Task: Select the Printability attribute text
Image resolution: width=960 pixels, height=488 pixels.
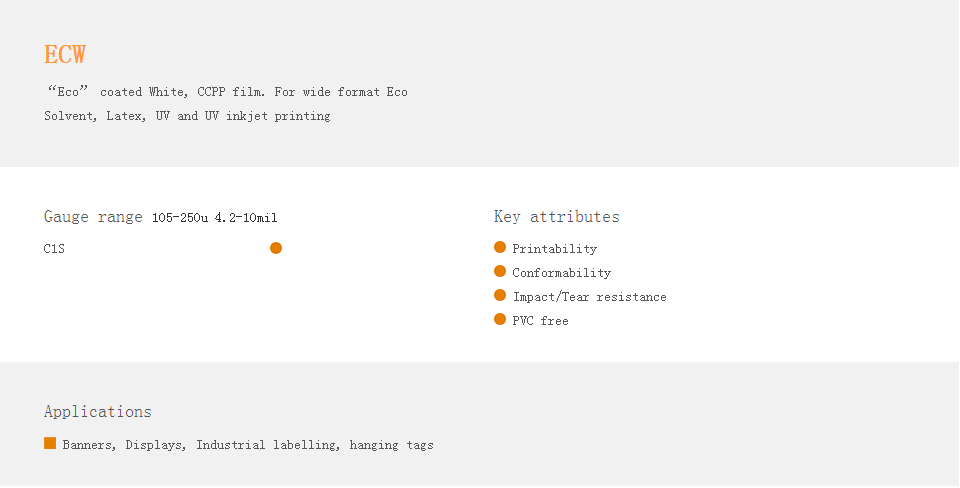Action: [554, 249]
